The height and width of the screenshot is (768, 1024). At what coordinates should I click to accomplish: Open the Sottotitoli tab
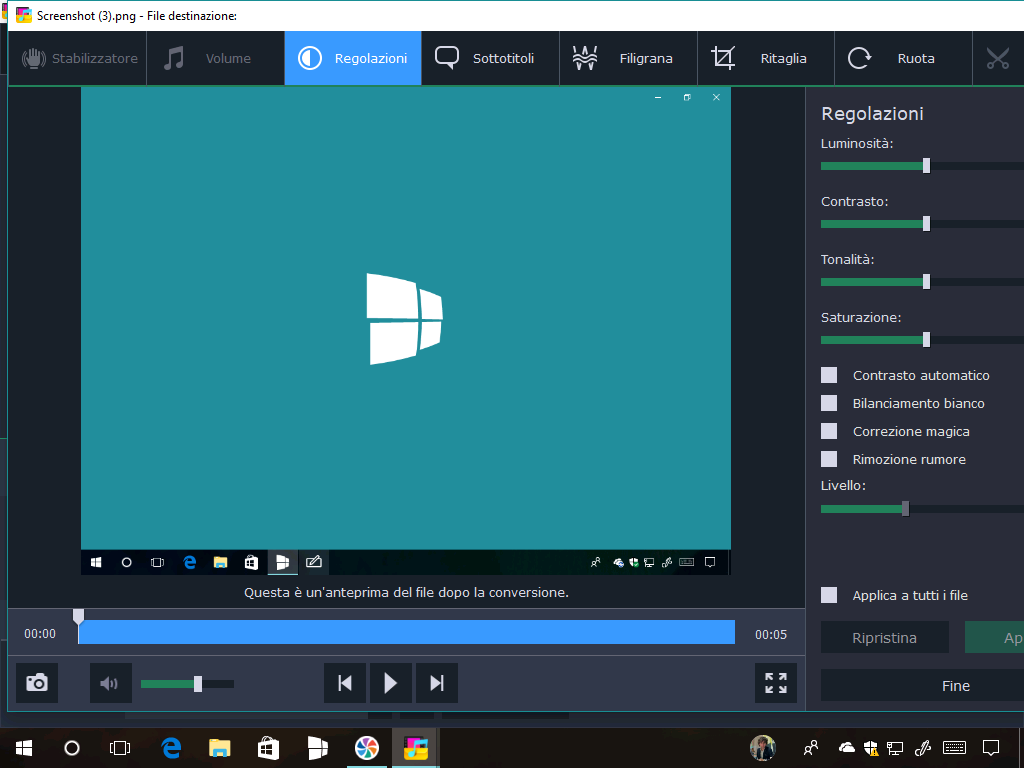[x=490, y=58]
